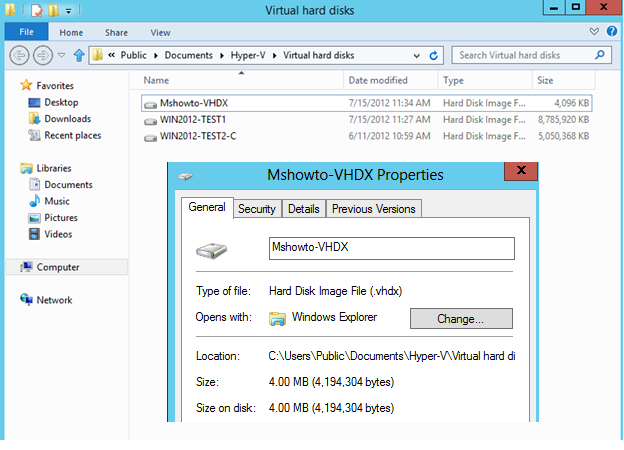Select the WIN2012-TEST1 disk file icon
The height and width of the screenshot is (450, 624).
(150, 121)
